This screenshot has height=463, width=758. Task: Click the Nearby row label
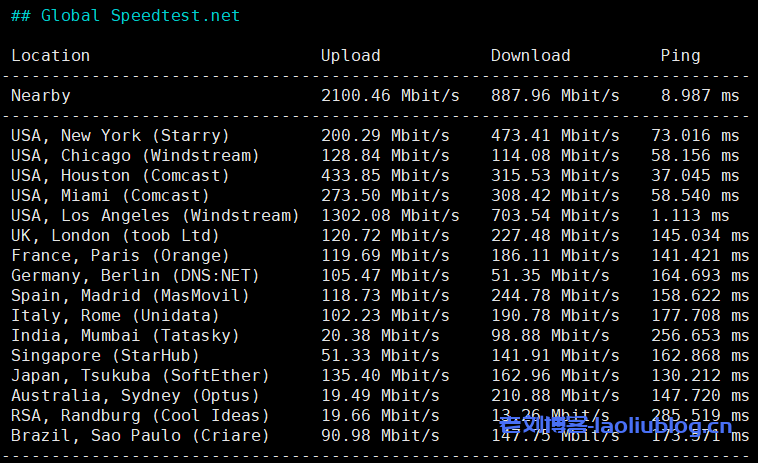[x=40, y=96]
